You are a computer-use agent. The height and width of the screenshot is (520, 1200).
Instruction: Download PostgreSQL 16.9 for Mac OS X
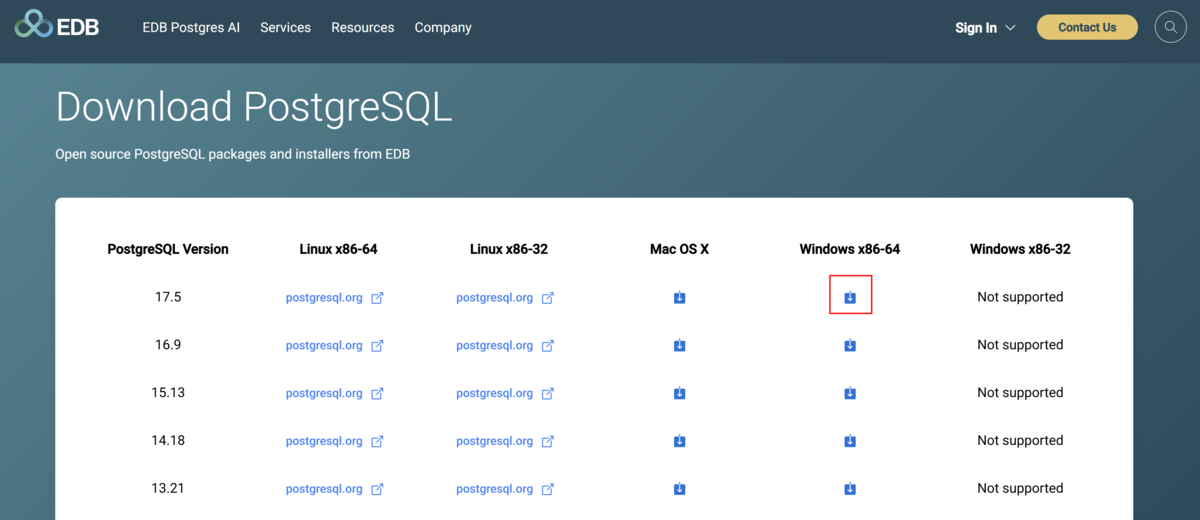coord(679,345)
